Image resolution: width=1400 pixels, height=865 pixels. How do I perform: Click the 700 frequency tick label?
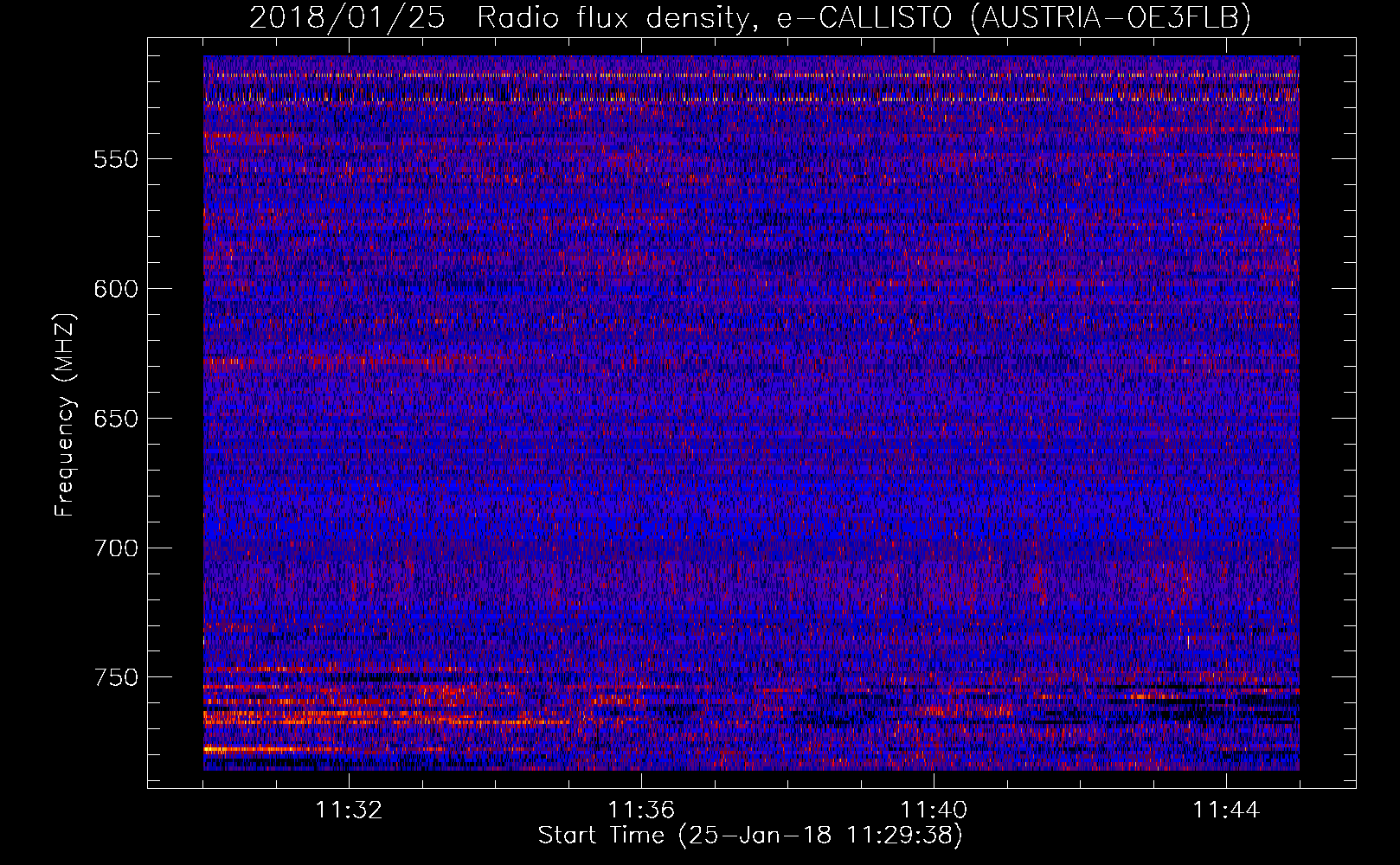pyautogui.click(x=116, y=548)
